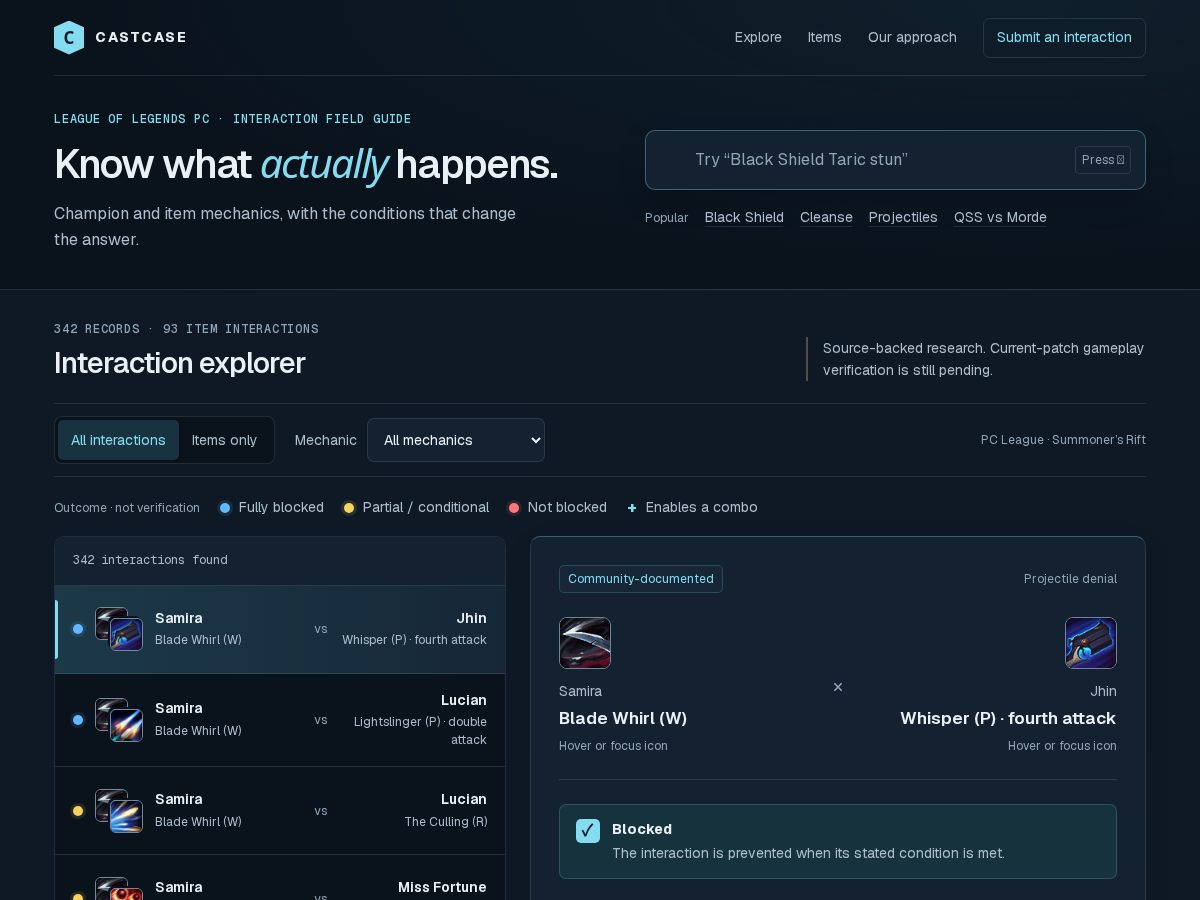Click '342 RECORDS · 93 ITEM INTERACTIONS' text

pyautogui.click(x=186, y=329)
